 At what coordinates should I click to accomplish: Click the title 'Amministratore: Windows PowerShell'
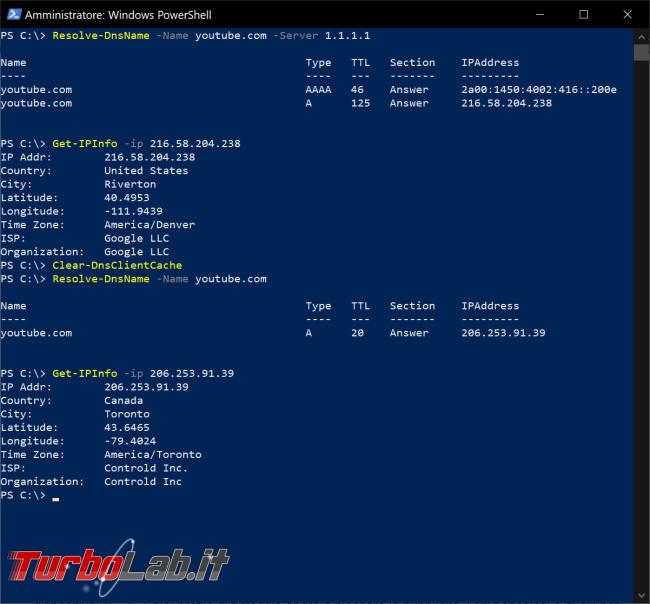118,15
